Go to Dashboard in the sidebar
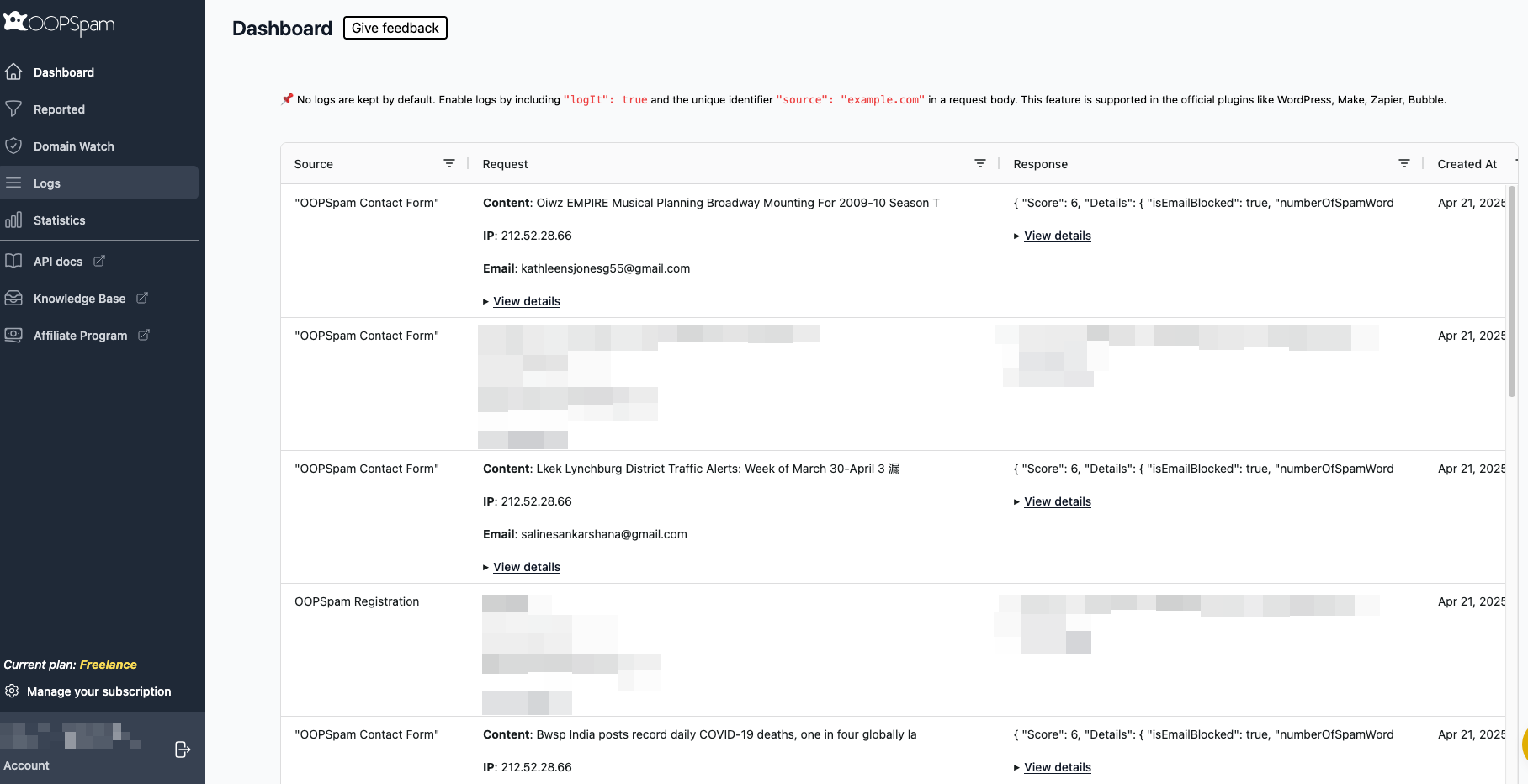 pos(64,72)
